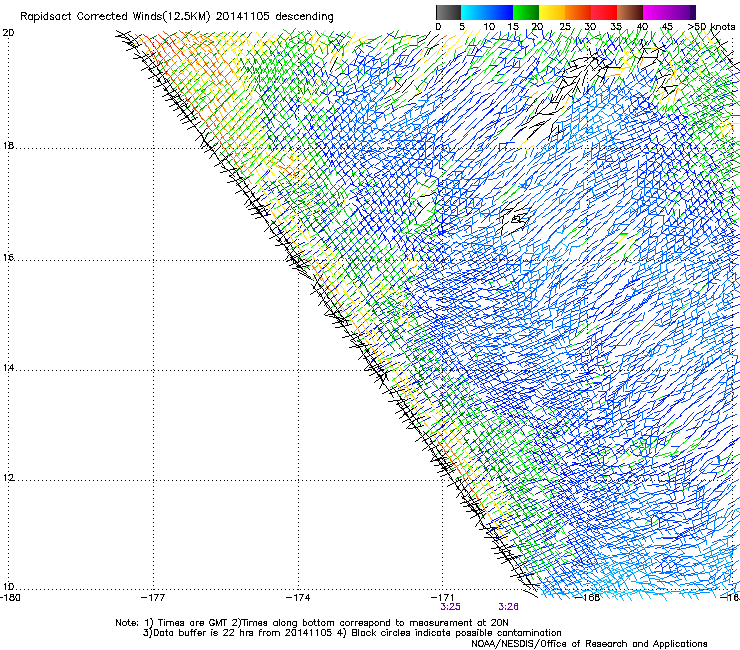Click 'Black circles indicate possible contamination' note
The width and height of the screenshot is (740, 650).
(456, 633)
